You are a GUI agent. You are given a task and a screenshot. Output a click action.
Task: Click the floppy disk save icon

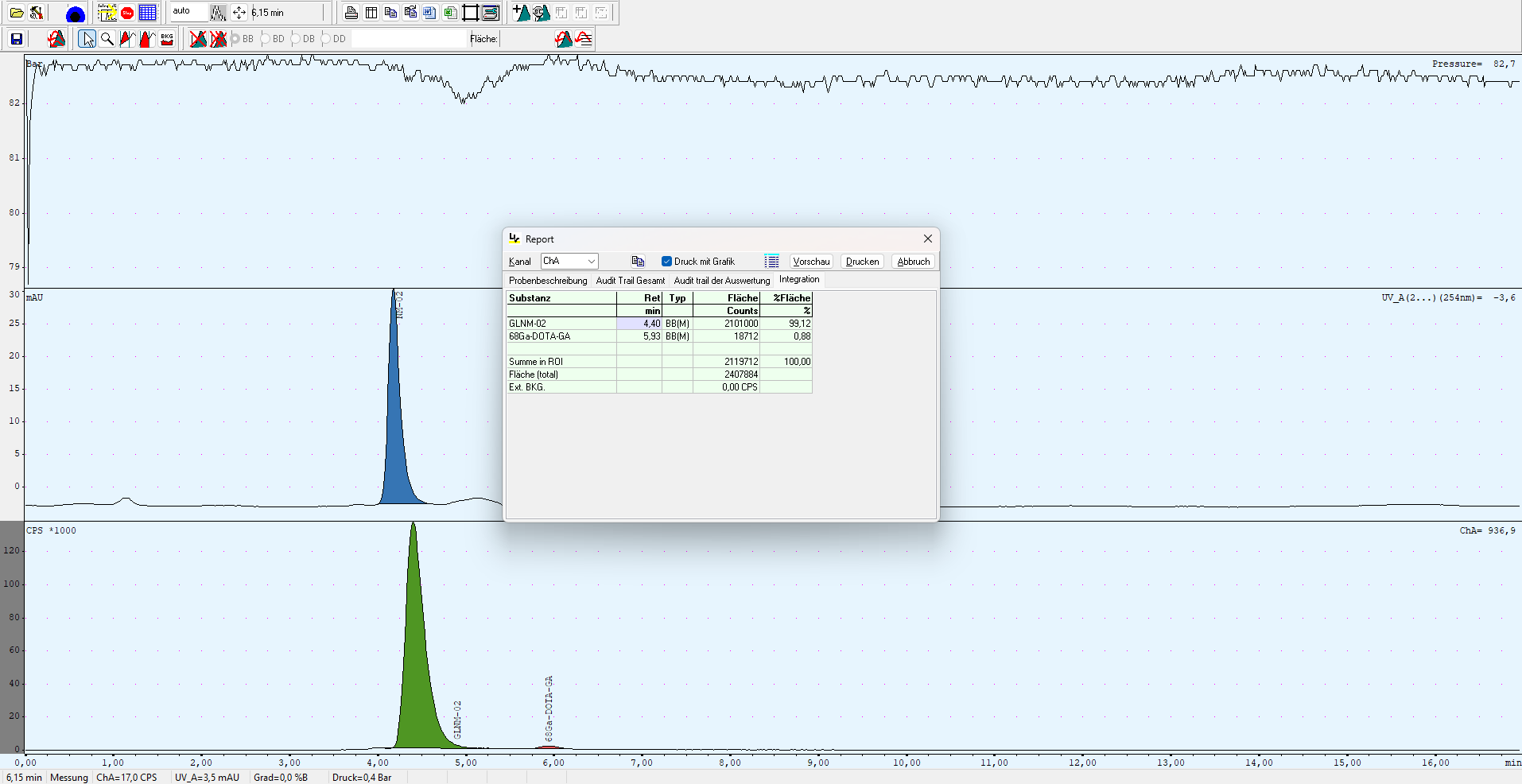(16, 38)
